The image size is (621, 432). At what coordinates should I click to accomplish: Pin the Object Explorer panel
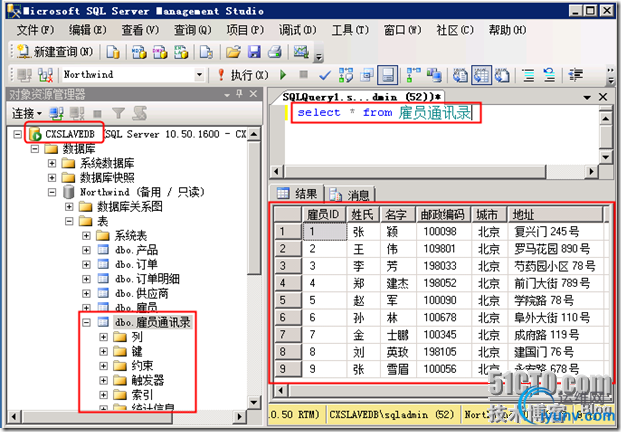click(239, 94)
